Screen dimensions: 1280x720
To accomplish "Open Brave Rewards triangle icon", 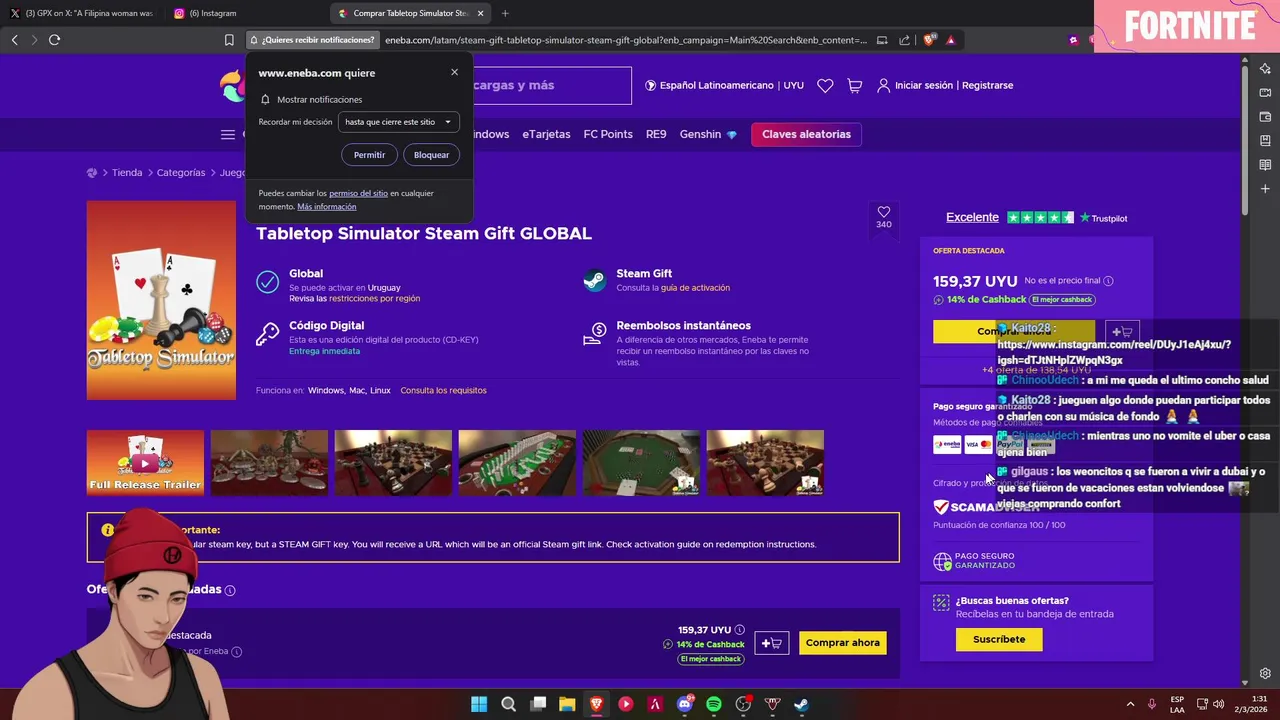I will tap(950, 40).
